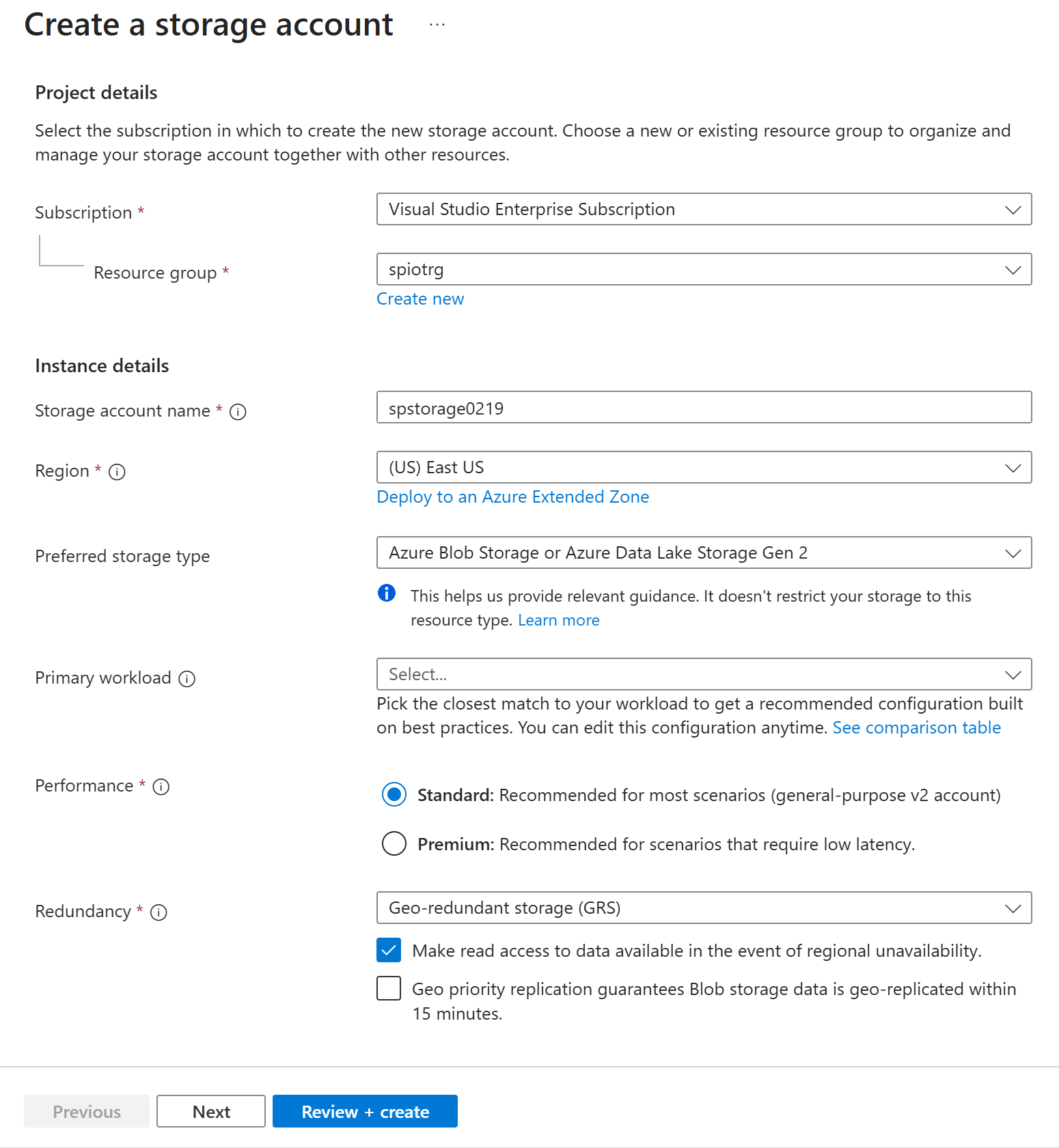Open the ellipsis menu next to page title
The image size is (1059, 1148).
[437, 25]
